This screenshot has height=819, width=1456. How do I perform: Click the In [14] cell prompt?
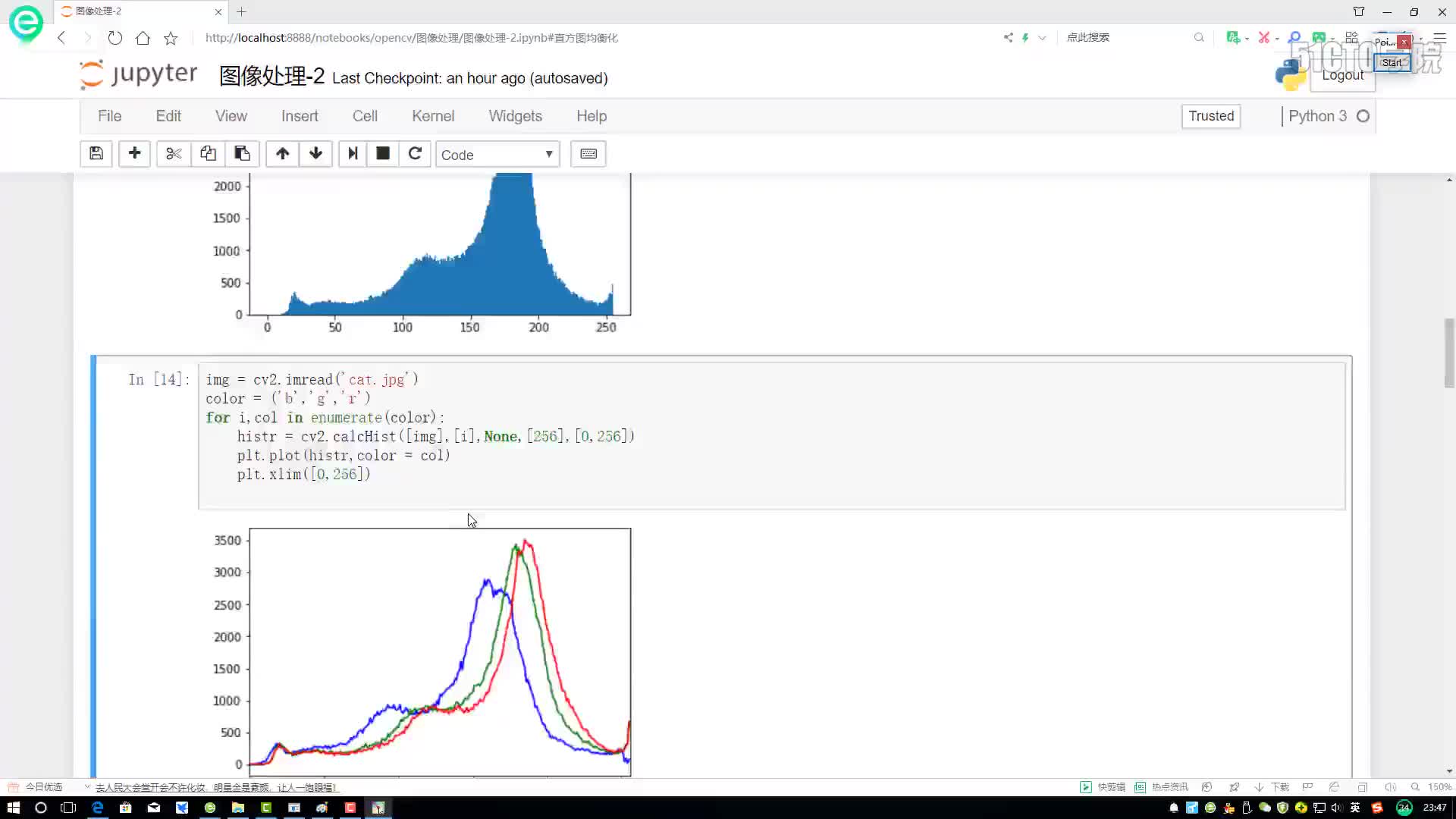tap(158, 379)
